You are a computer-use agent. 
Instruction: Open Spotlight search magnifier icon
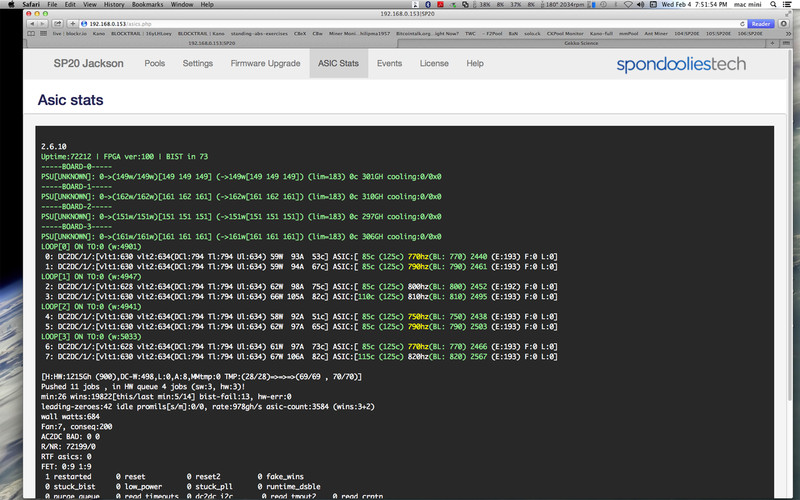click(773, 4)
